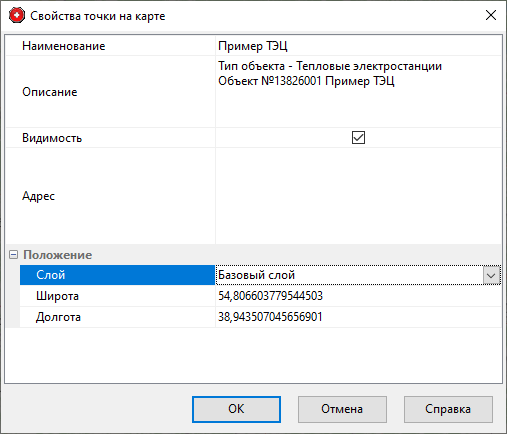Open the Слой dropdown arrow

pos(491,275)
